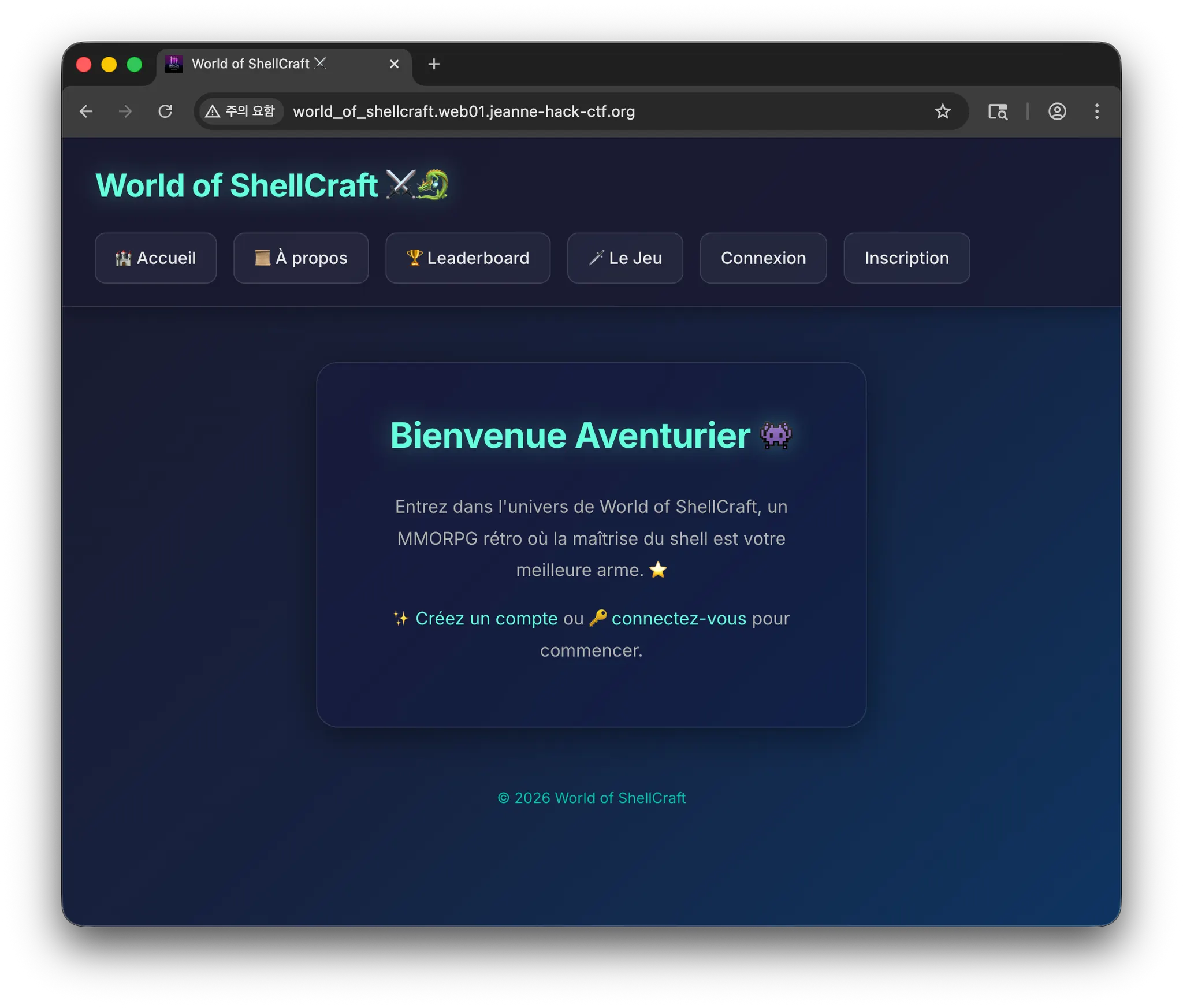Open the tab search panel icon
This screenshot has height=1008, width=1183.
point(998,111)
